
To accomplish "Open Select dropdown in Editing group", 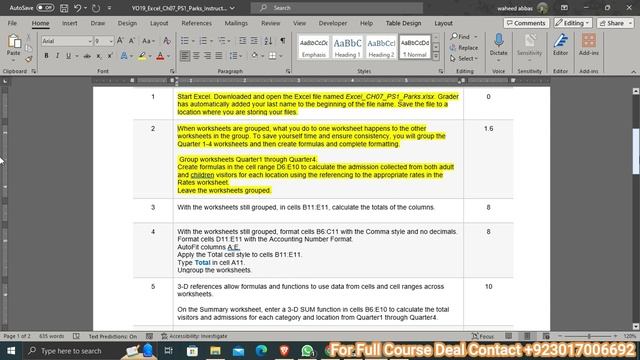I will point(464,59).
